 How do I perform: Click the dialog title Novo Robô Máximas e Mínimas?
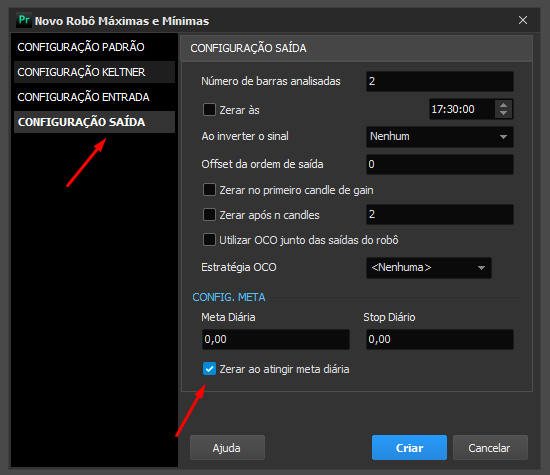point(122,21)
